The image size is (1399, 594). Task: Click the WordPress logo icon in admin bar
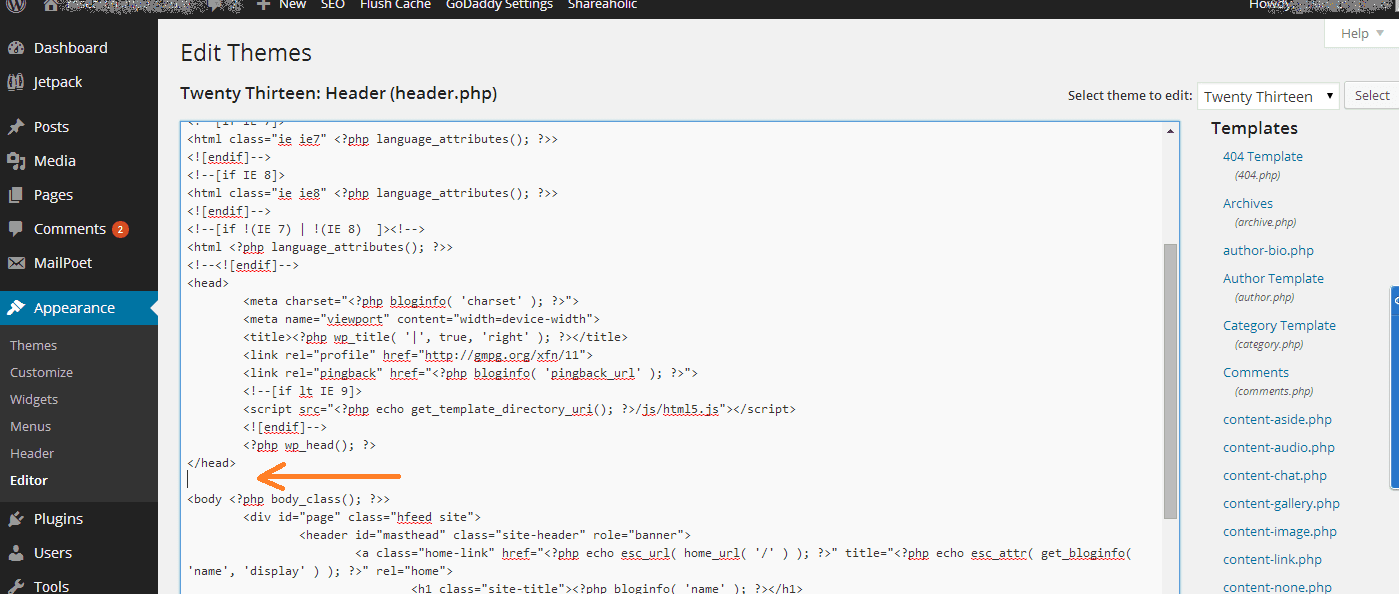click(16, 5)
